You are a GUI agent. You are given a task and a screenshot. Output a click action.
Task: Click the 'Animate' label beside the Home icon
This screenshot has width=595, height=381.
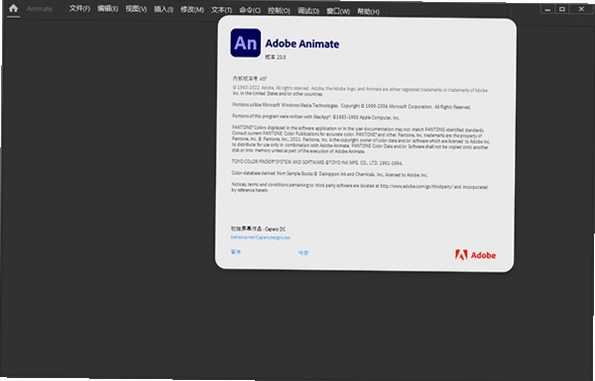pos(39,8)
